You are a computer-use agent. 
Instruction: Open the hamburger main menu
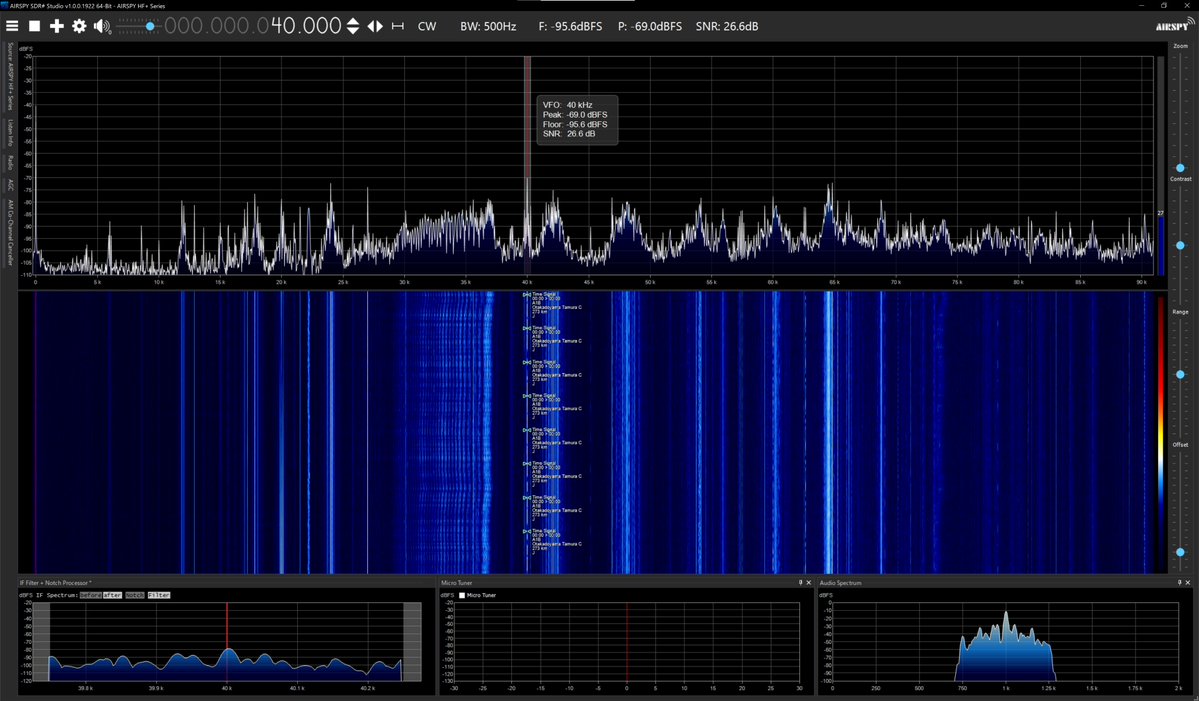click(12, 26)
